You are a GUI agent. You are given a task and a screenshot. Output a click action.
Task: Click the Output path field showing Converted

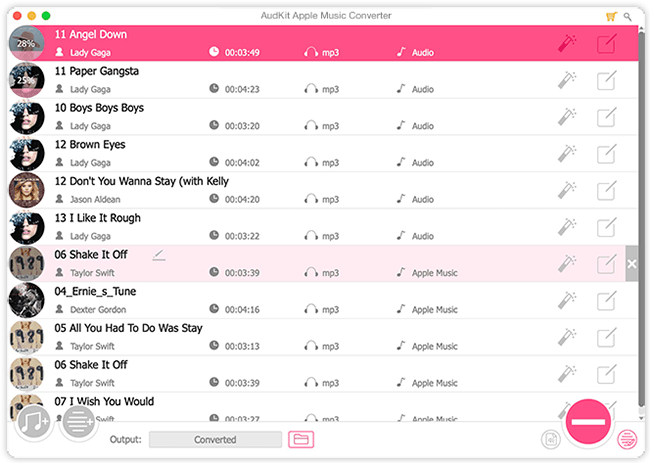click(215, 440)
